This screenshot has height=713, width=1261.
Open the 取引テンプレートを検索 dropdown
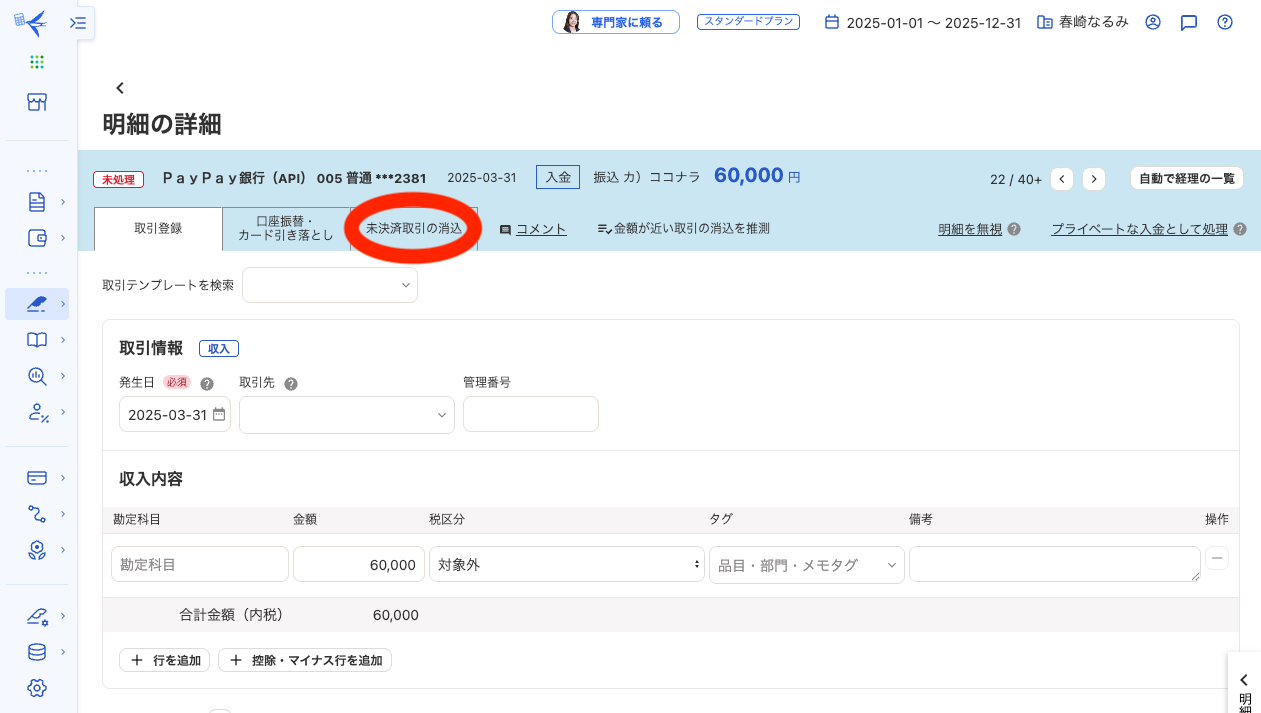pos(329,285)
